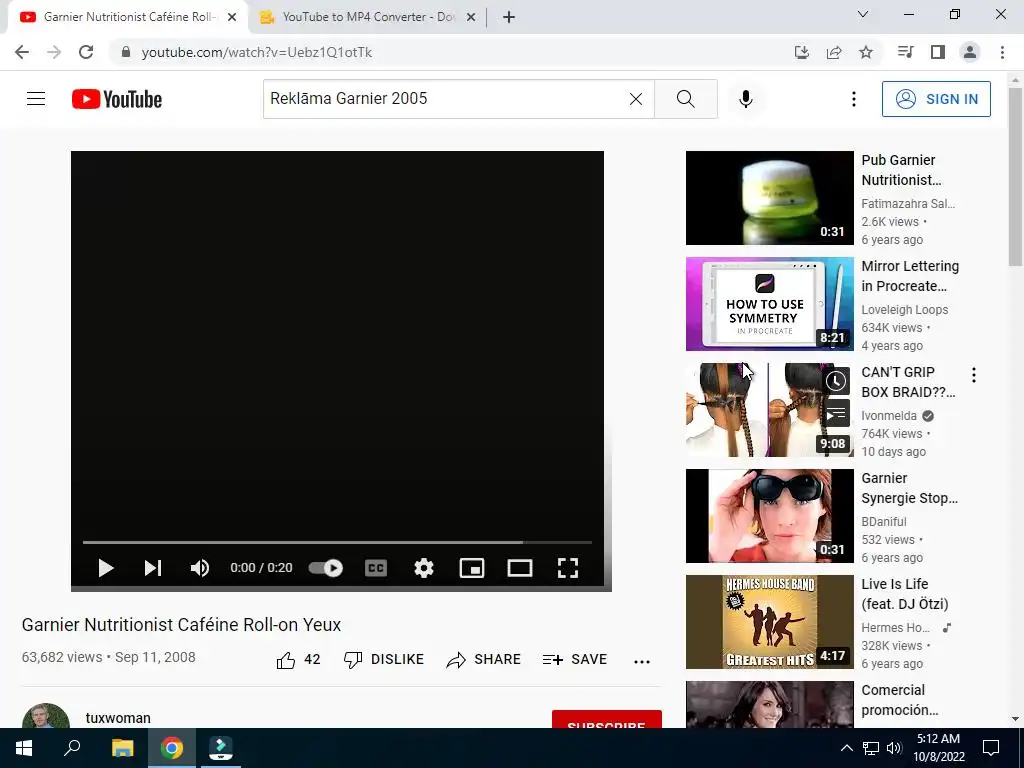Image resolution: width=1024 pixels, height=768 pixels.
Task: Install app icon in address bar
Action: click(802, 52)
